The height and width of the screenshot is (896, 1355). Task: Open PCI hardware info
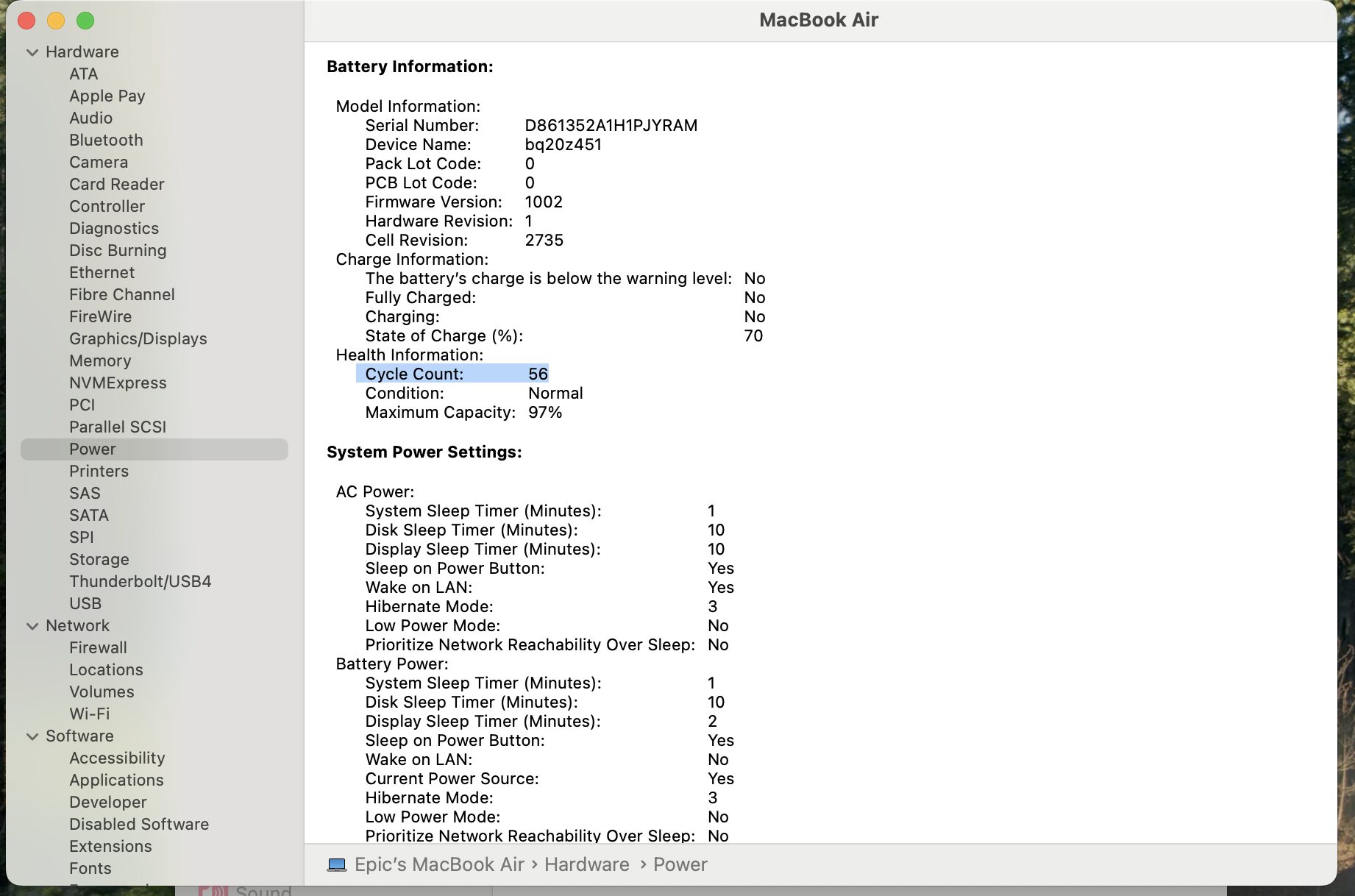coord(82,405)
